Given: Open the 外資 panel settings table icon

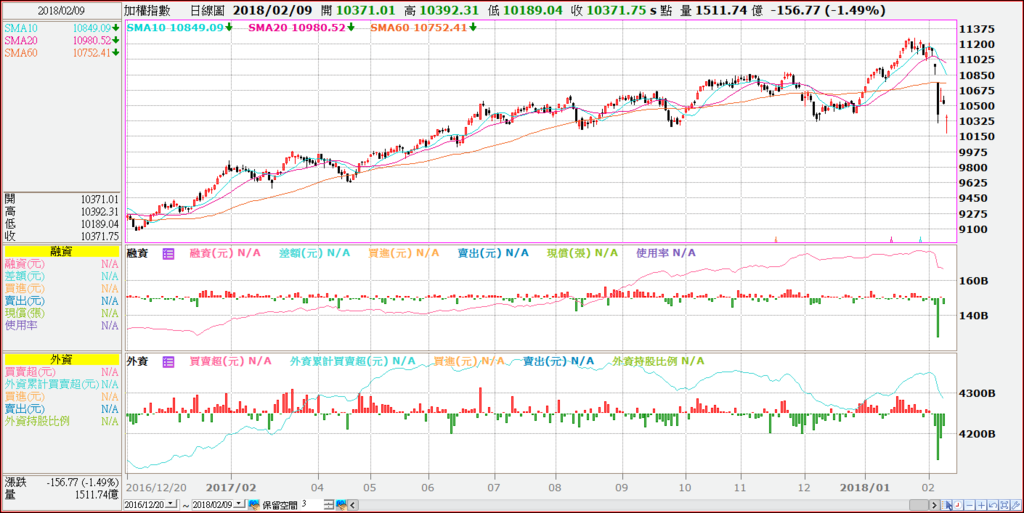Looking at the screenshot, I should (x=168, y=362).
